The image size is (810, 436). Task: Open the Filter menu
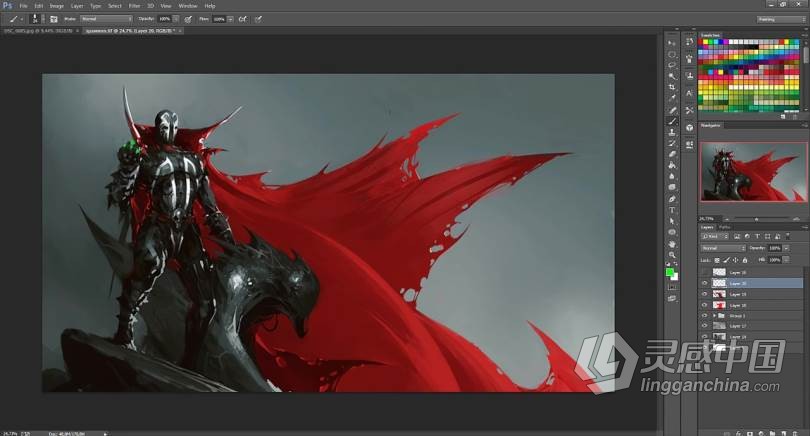pyautogui.click(x=134, y=6)
